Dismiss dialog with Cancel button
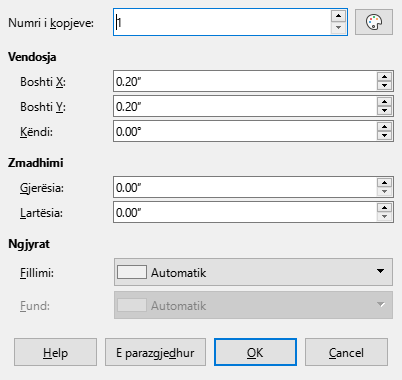 point(346,352)
